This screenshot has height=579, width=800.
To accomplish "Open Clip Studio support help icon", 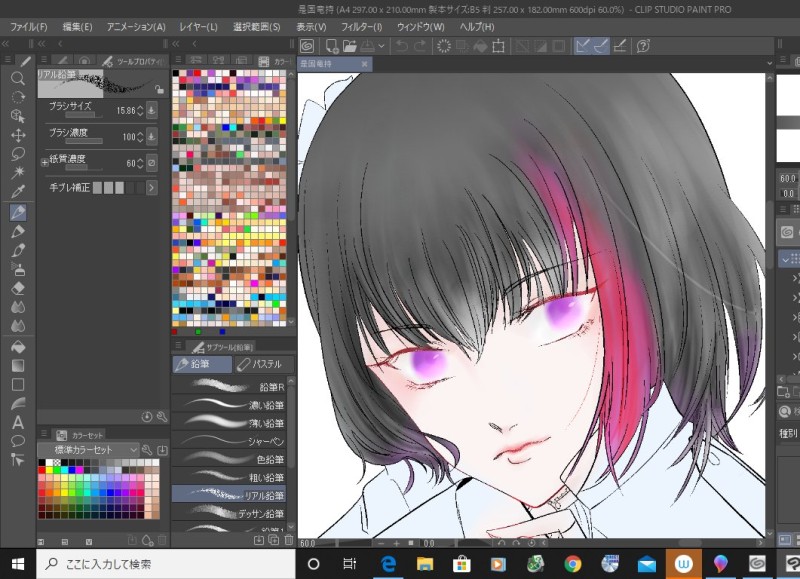I will 643,46.
